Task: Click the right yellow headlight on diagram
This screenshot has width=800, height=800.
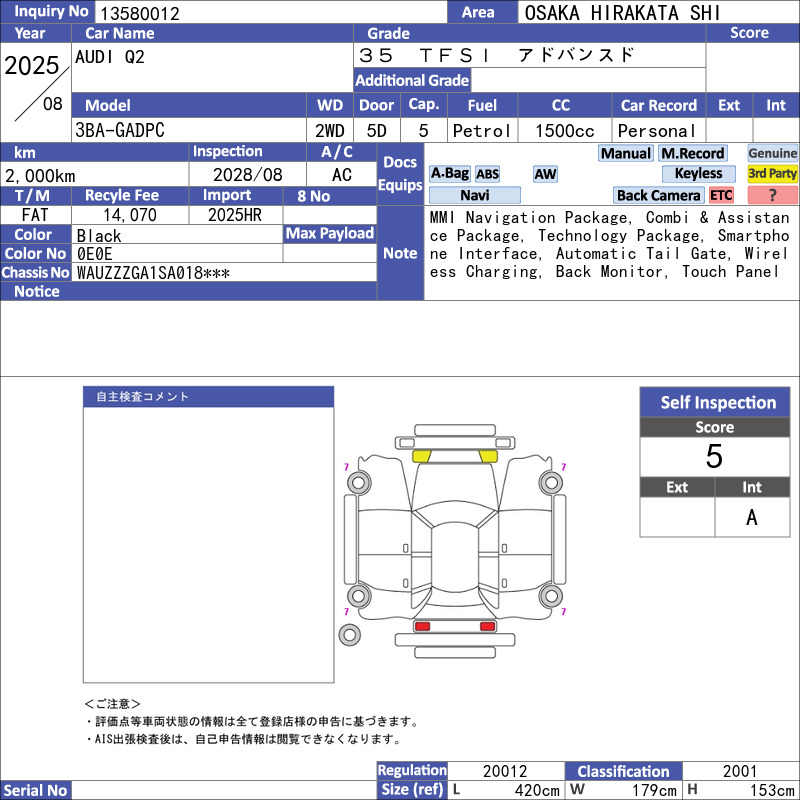Action: 488,456
